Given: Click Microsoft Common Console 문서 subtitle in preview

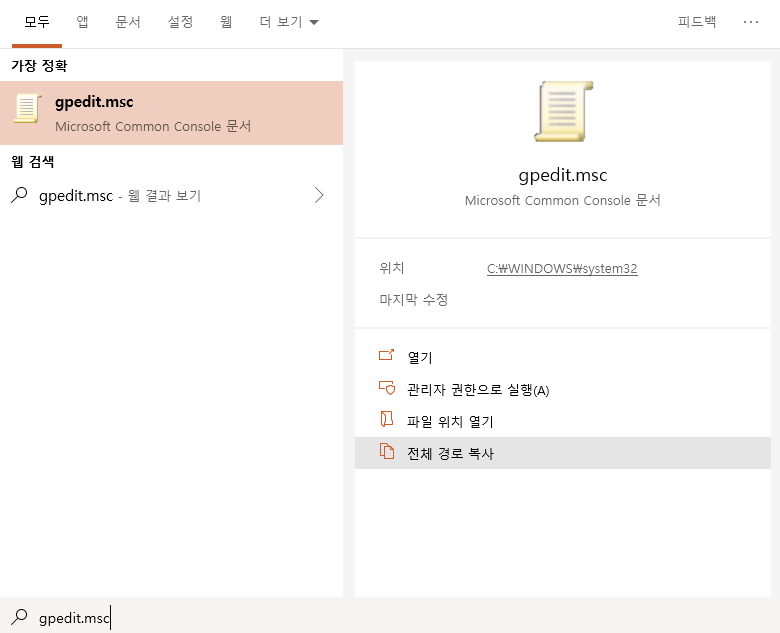Looking at the screenshot, I should [563, 201].
